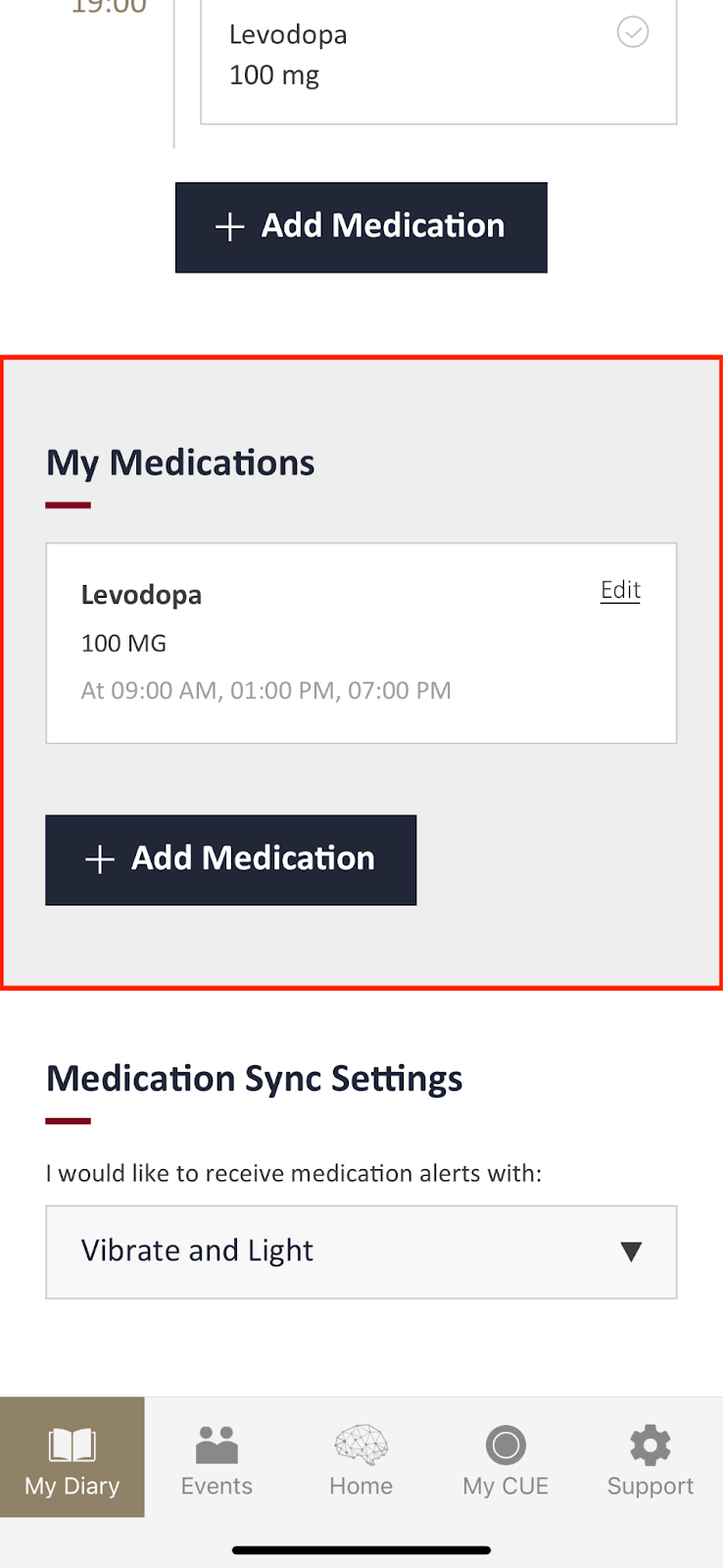Open the My Diary book icon
This screenshot has width=723, height=1568.
[x=72, y=1445]
